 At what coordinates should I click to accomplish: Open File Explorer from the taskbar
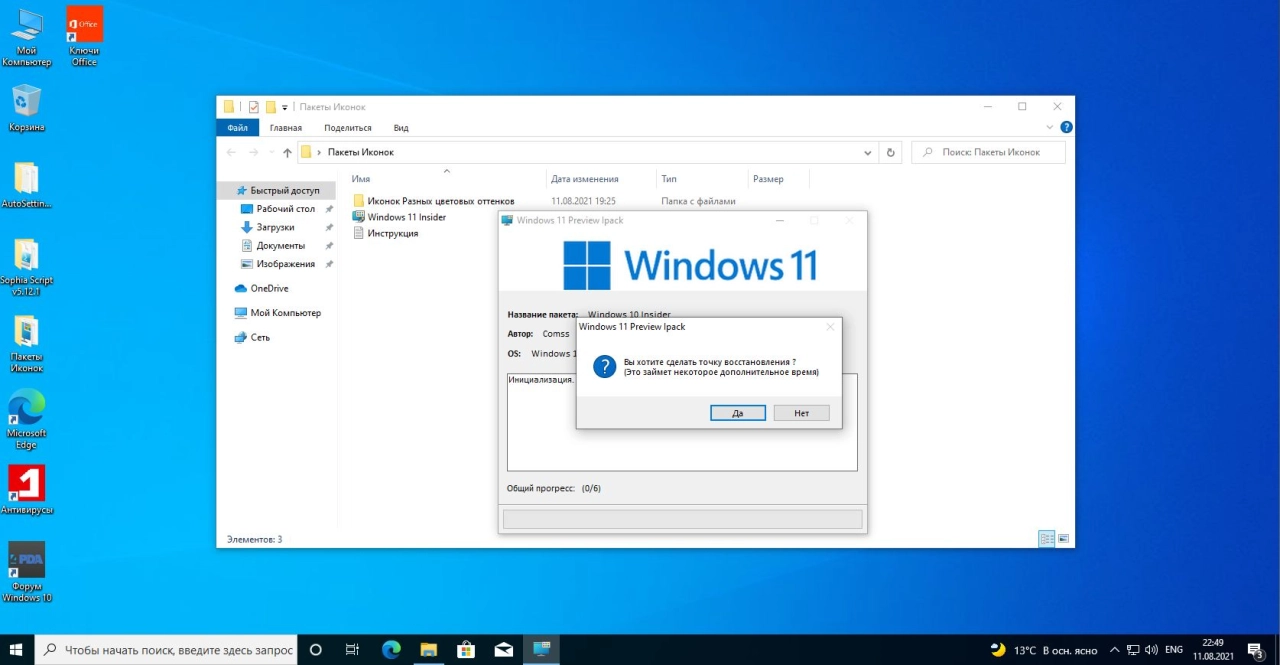pos(428,650)
